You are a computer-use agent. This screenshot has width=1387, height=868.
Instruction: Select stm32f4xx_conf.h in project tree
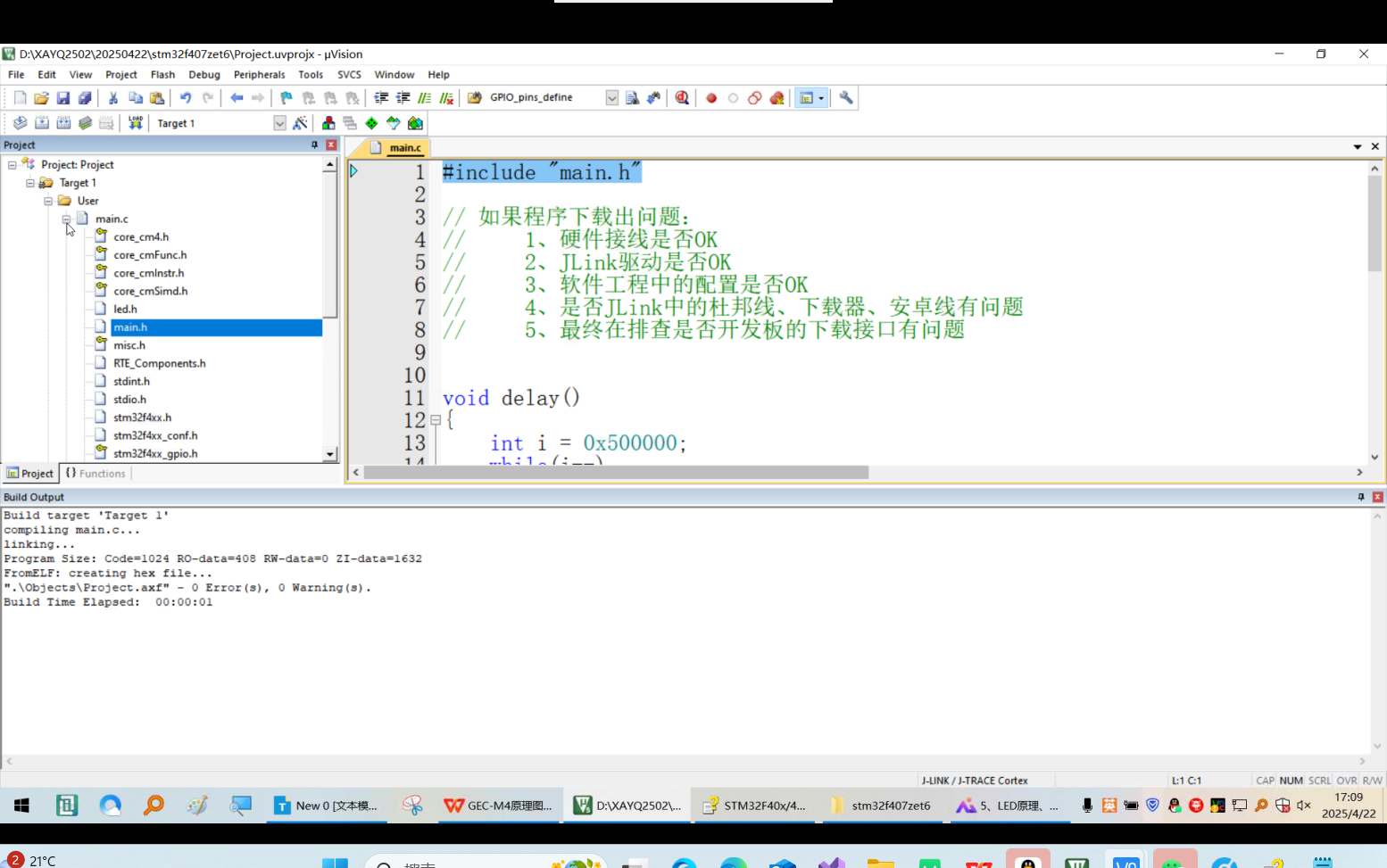(156, 435)
